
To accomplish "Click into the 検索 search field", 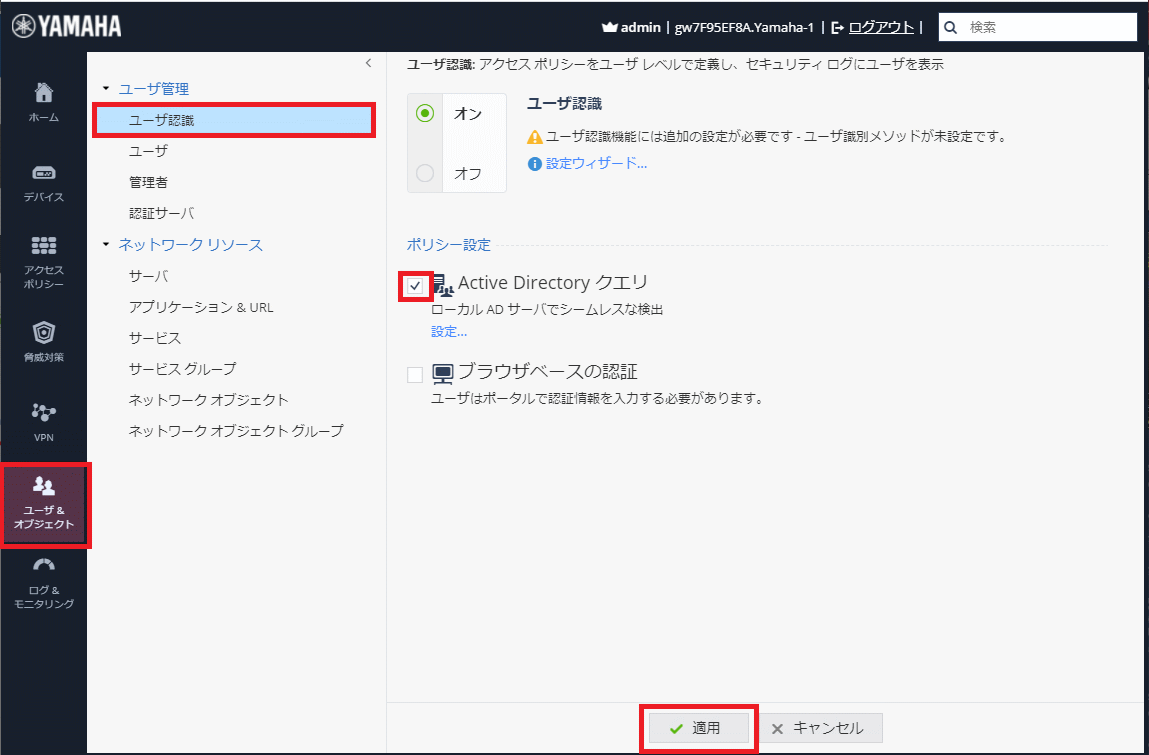I will point(1045,28).
